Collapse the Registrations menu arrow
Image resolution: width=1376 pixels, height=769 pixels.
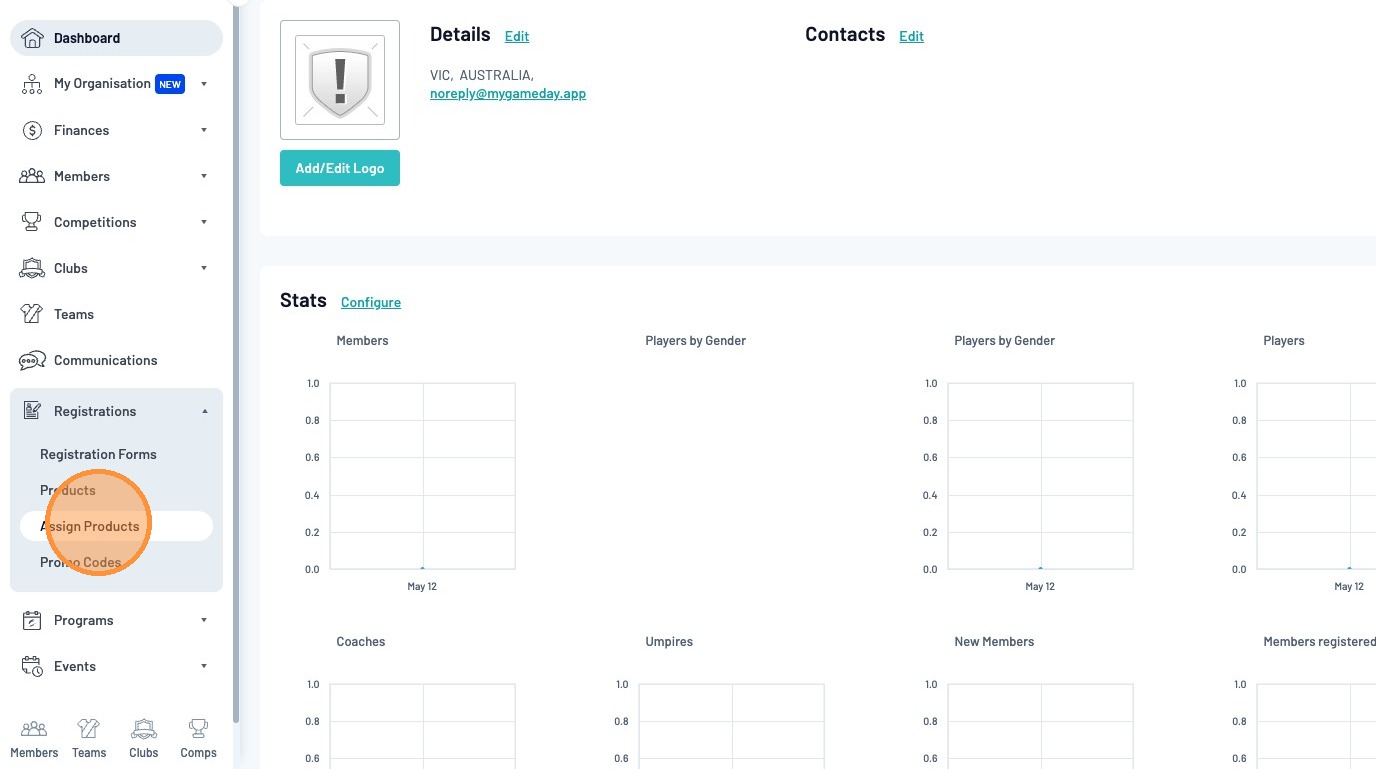point(204,411)
